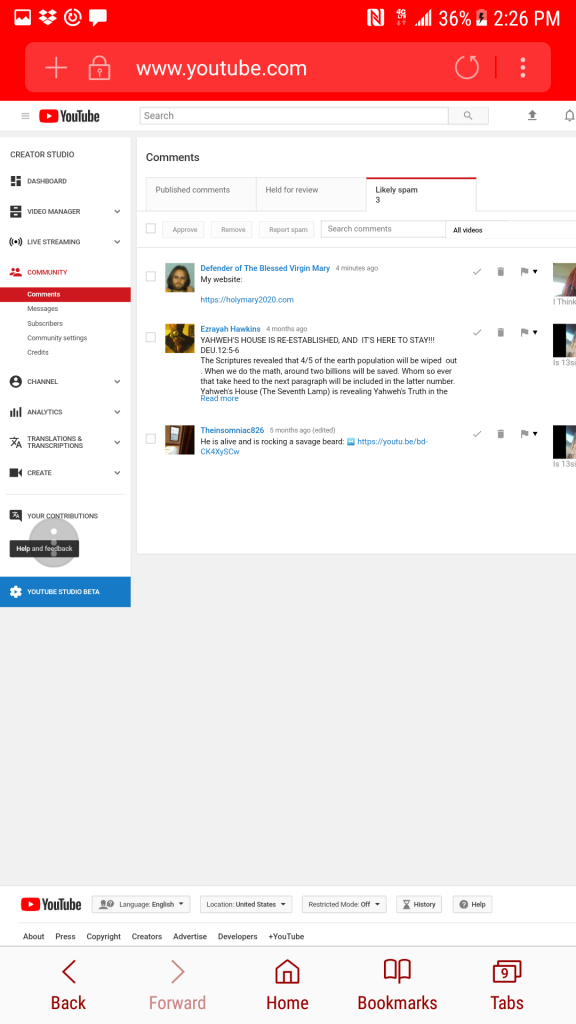Click YouTube Studio Beta gear item

tap(65, 592)
